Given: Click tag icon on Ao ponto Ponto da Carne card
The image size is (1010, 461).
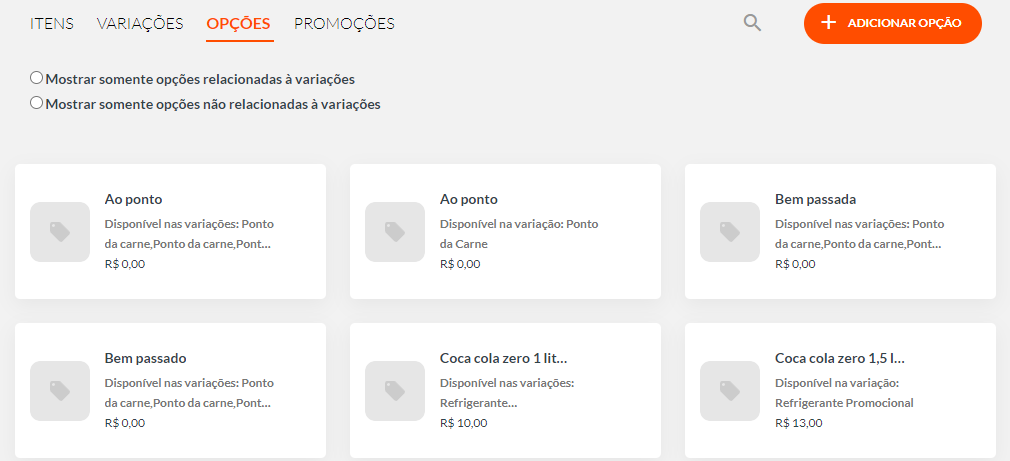Looking at the screenshot, I should pos(395,232).
